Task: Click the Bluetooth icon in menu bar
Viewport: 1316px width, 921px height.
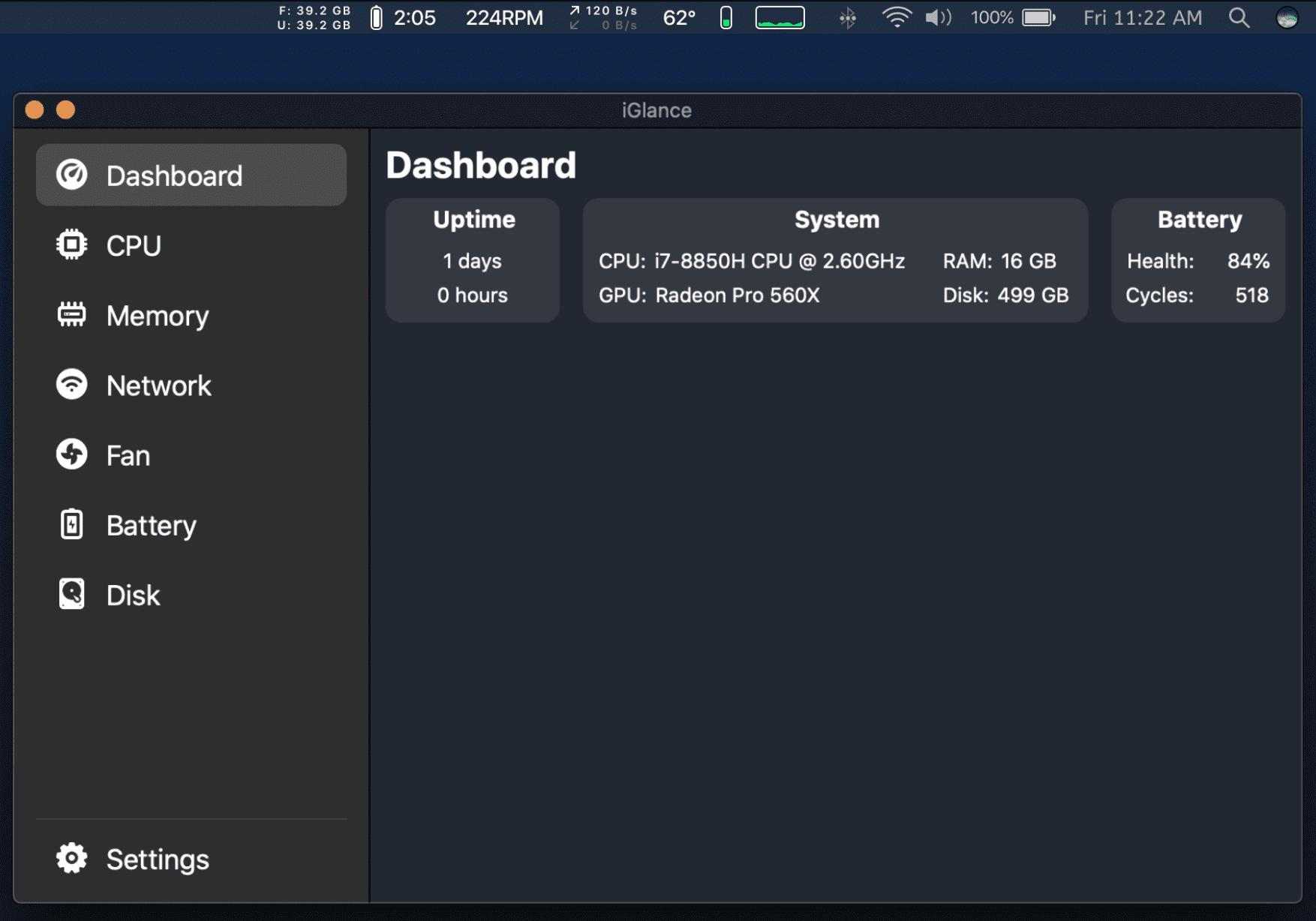Action: pos(848,17)
